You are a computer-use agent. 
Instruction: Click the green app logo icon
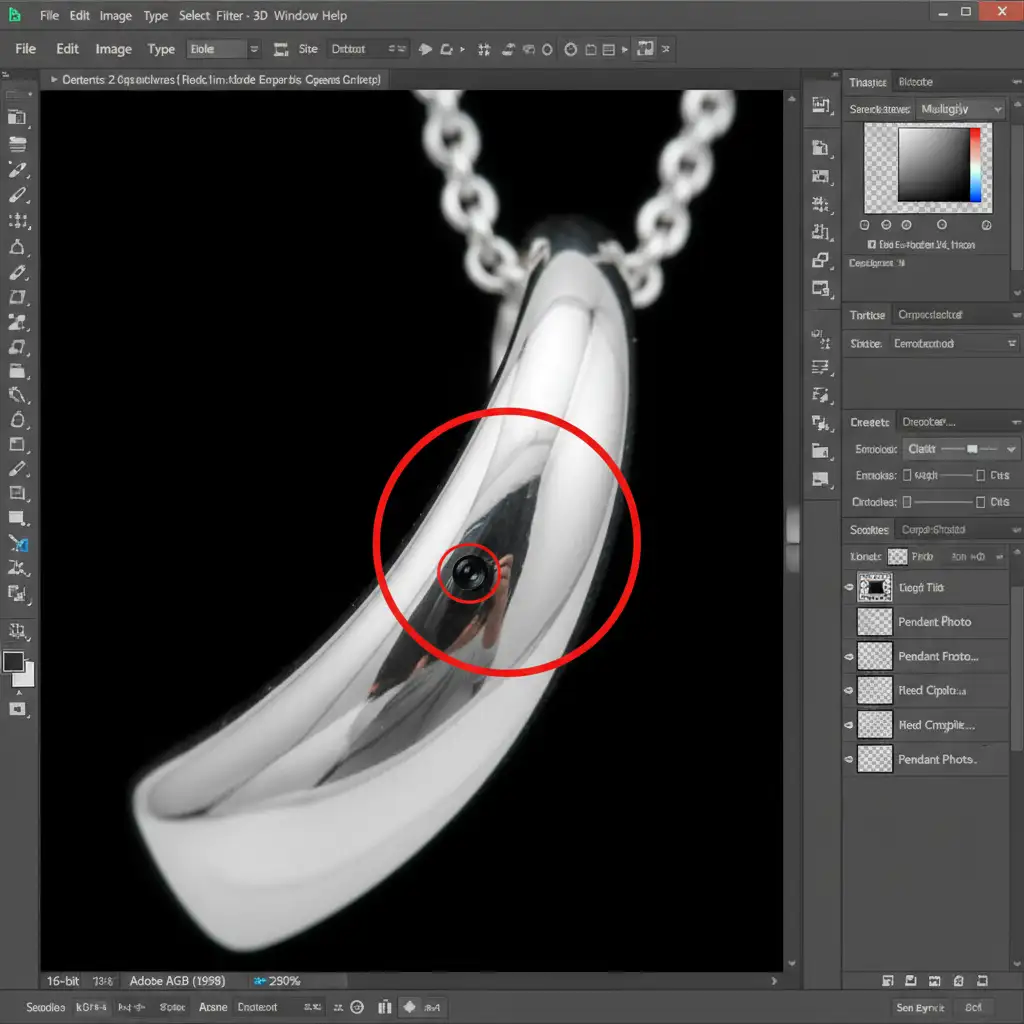point(15,16)
